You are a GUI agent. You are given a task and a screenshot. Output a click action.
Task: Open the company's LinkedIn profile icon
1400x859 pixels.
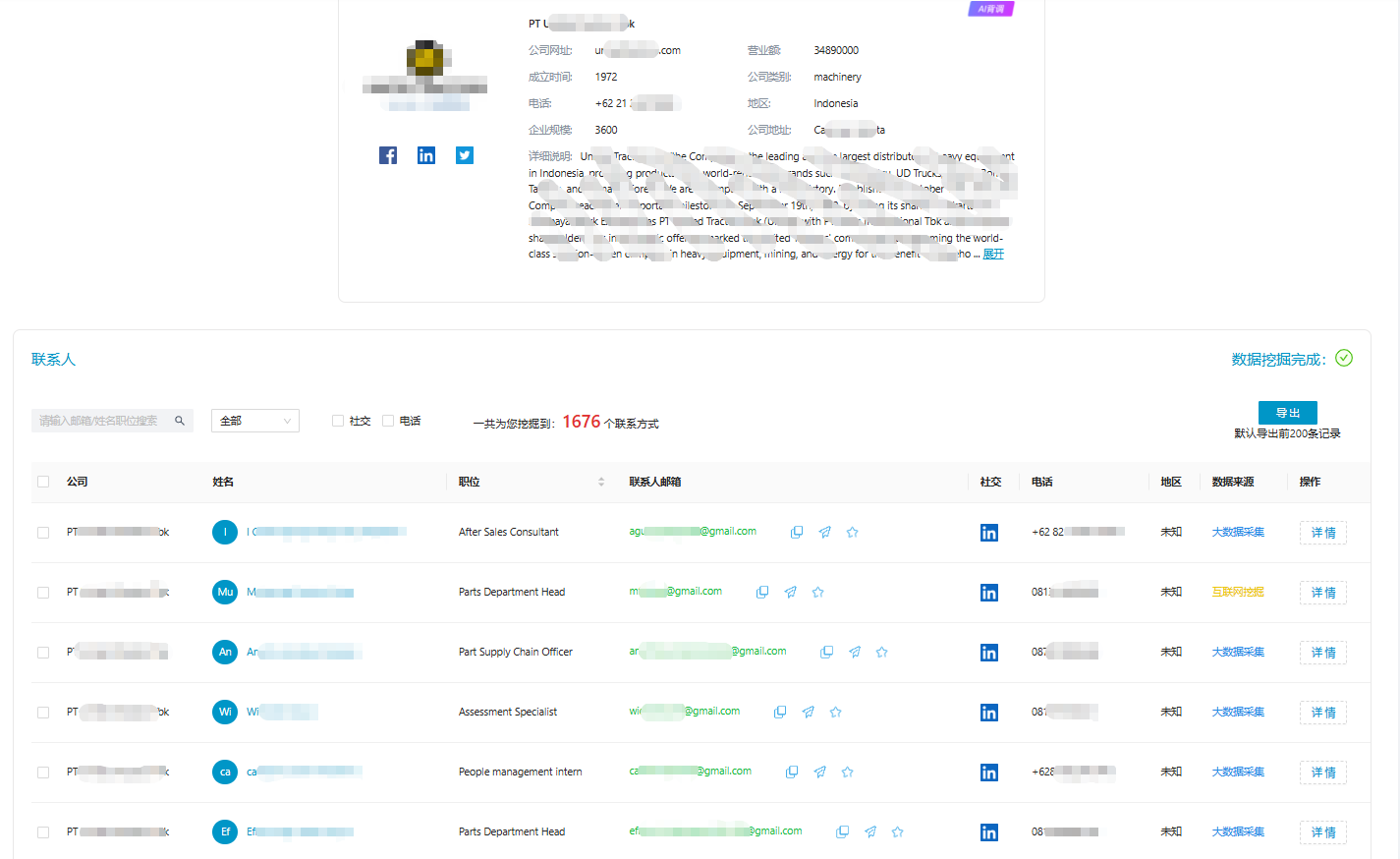pyautogui.click(x=426, y=155)
